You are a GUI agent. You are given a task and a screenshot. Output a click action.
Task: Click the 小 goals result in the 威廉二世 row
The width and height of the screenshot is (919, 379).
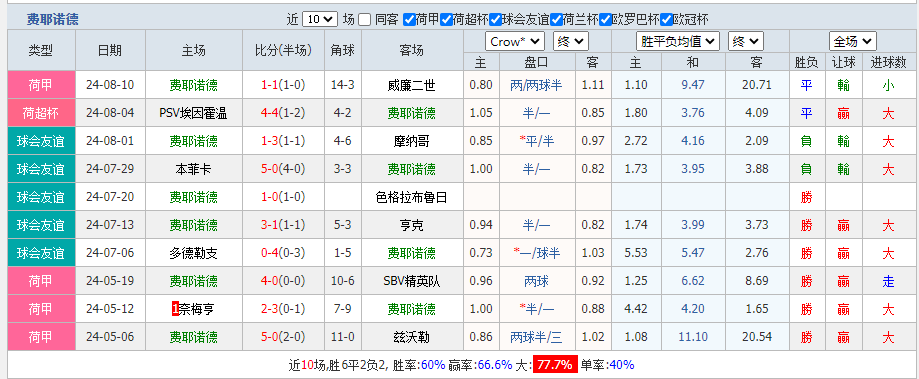point(888,86)
